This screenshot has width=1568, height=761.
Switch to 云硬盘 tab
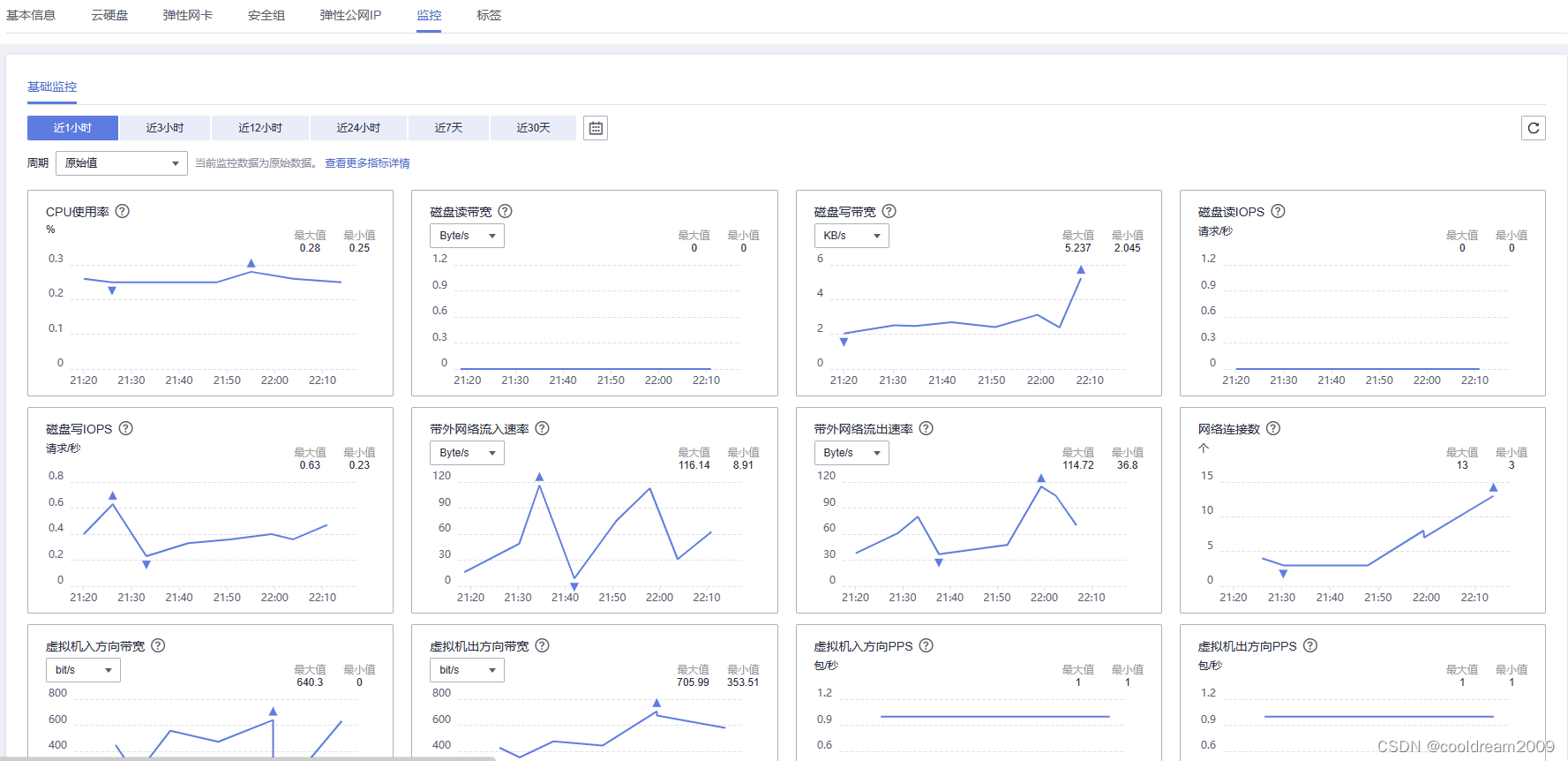109,15
